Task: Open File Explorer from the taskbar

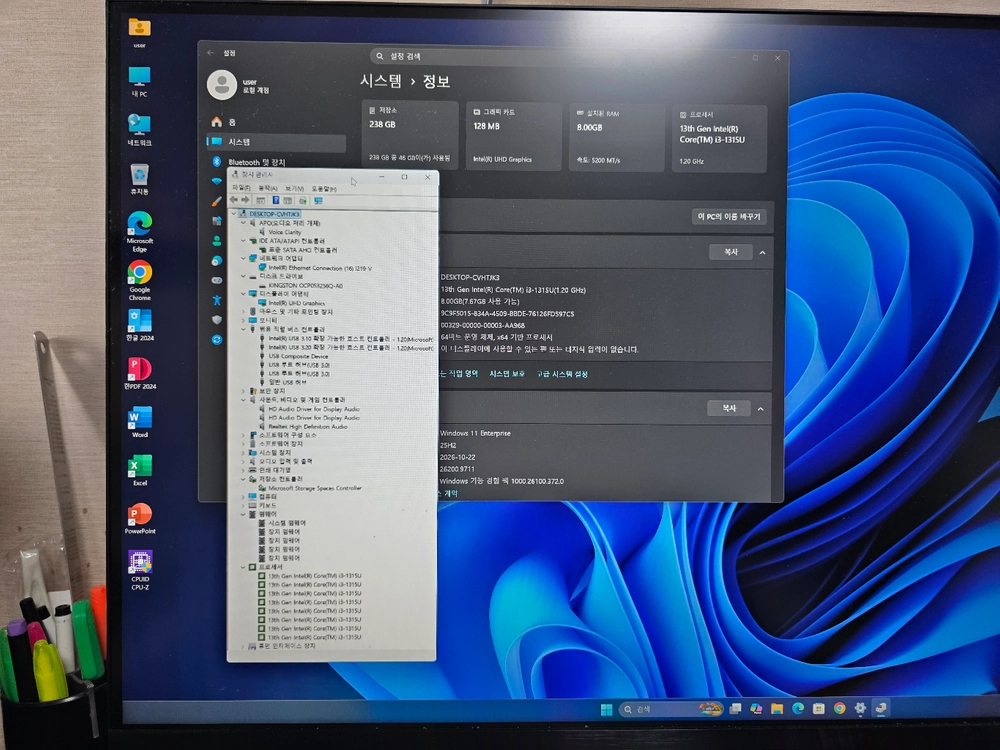Action: pyautogui.click(x=777, y=709)
